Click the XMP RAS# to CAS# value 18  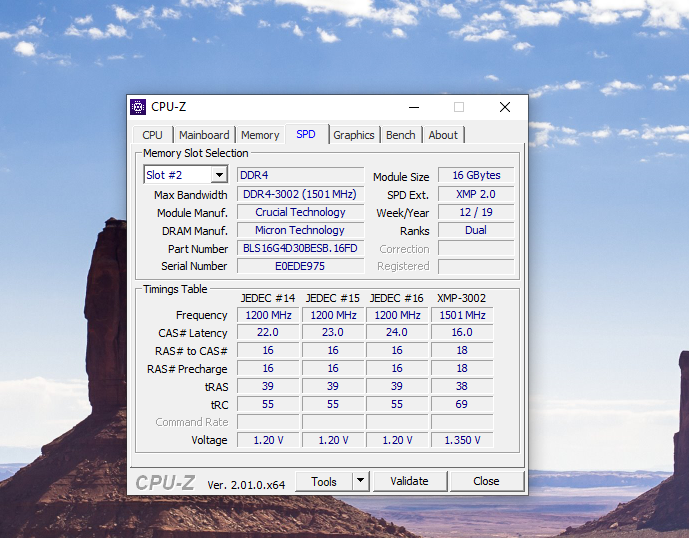pos(462,350)
